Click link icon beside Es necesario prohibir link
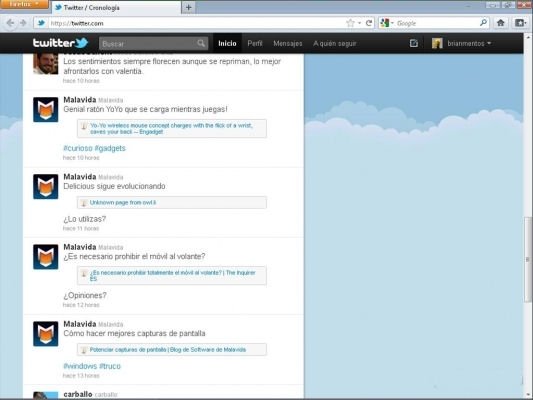This screenshot has width=533, height=400. 84,273
